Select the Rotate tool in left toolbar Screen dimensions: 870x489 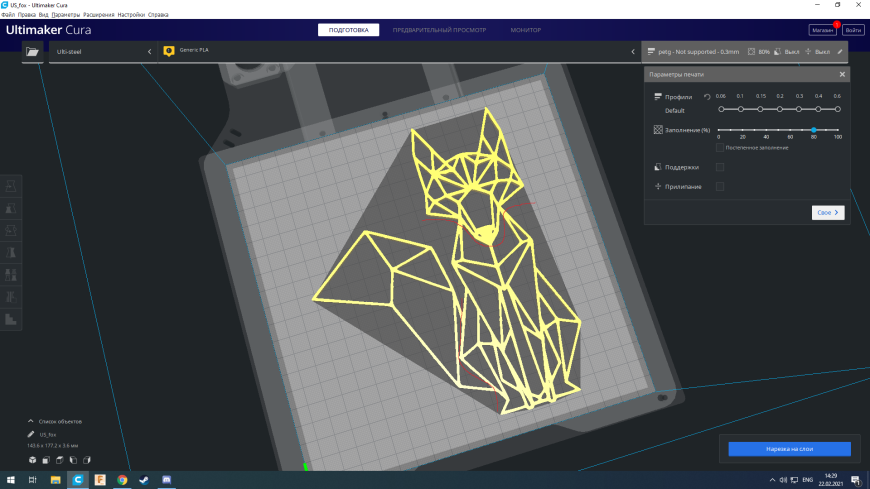click(x=11, y=230)
